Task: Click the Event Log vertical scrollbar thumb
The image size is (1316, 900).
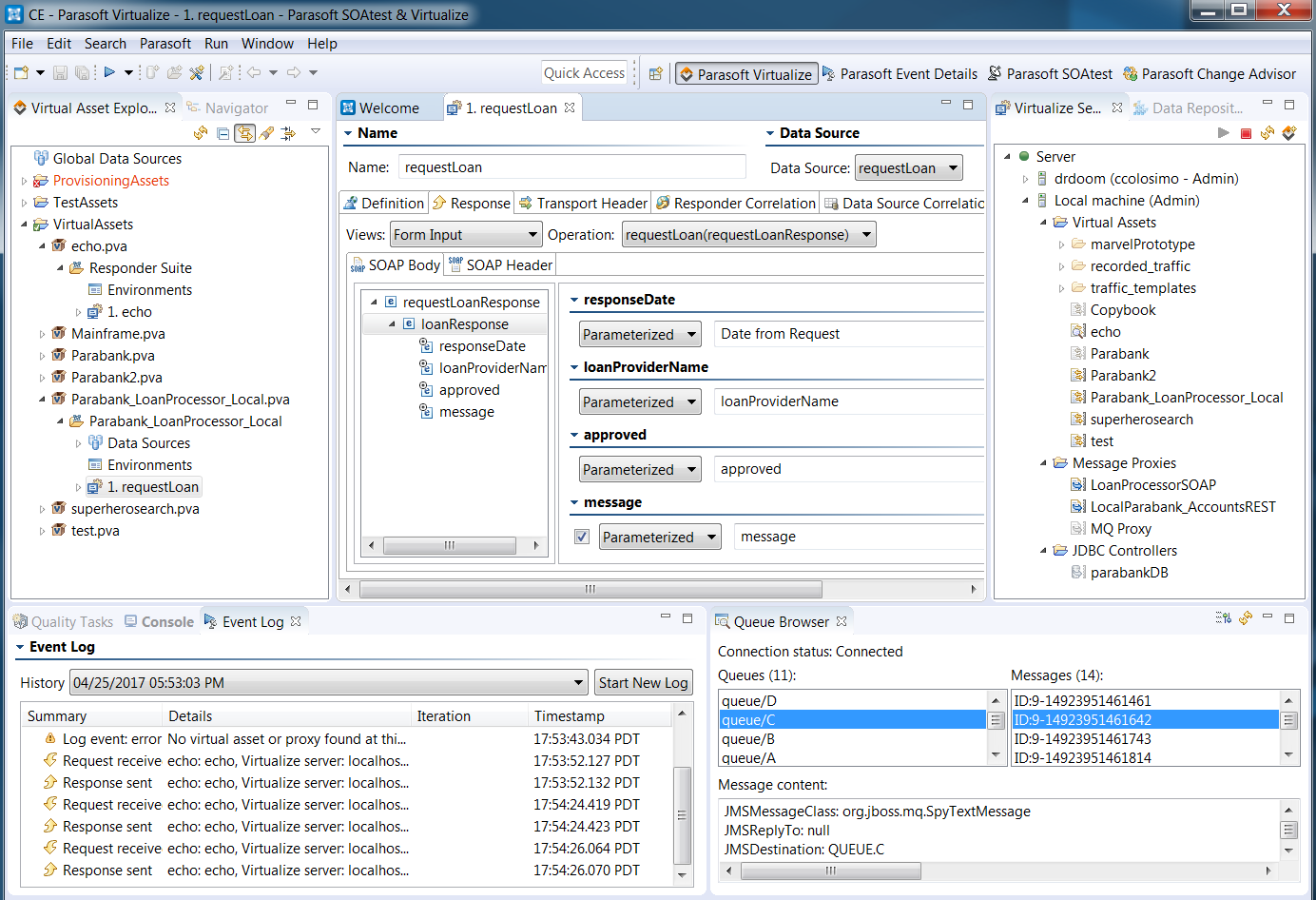Action: pos(682,814)
